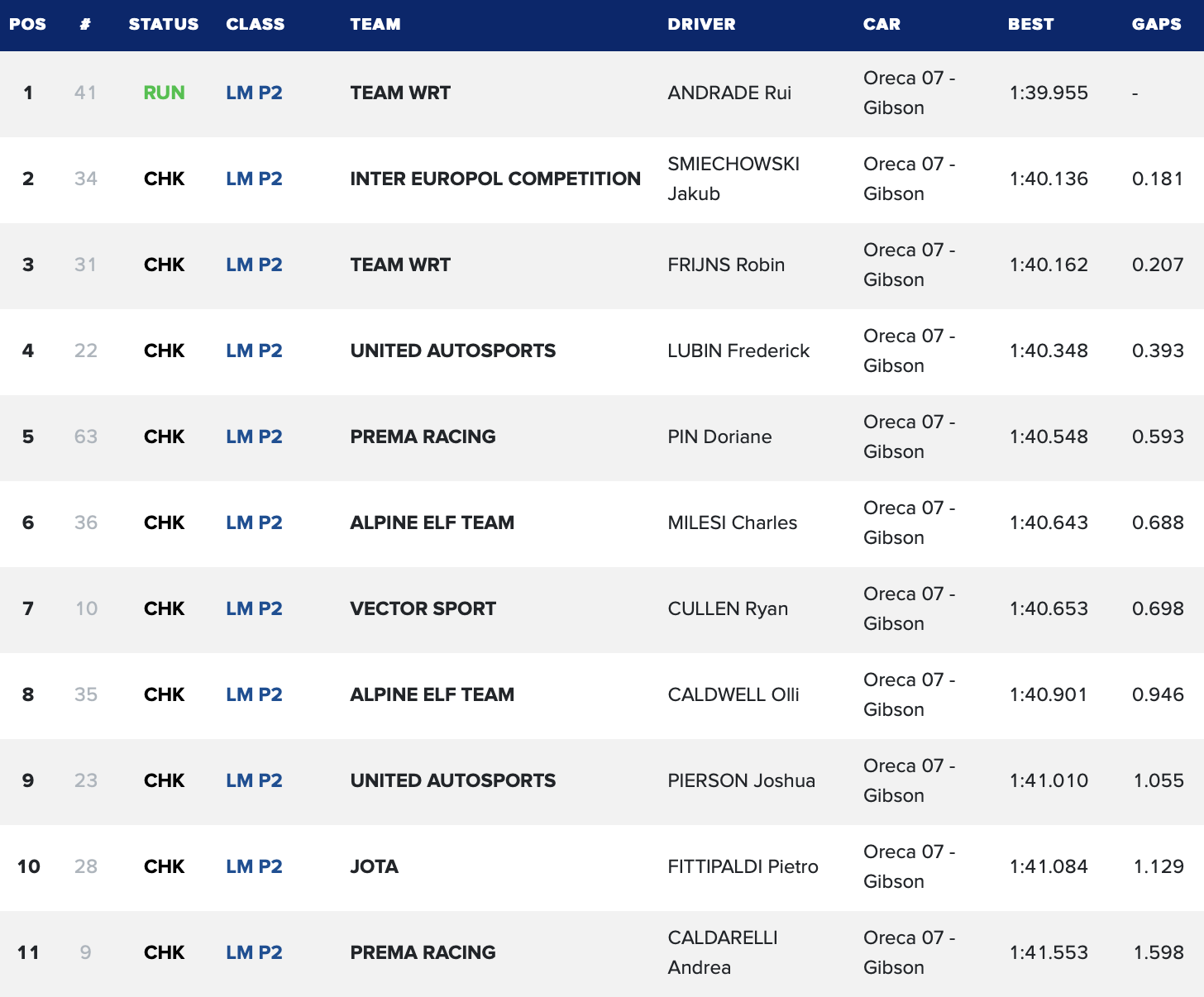1204x997 pixels.
Task: Click driver name PIN Doriane
Action: [719, 436]
